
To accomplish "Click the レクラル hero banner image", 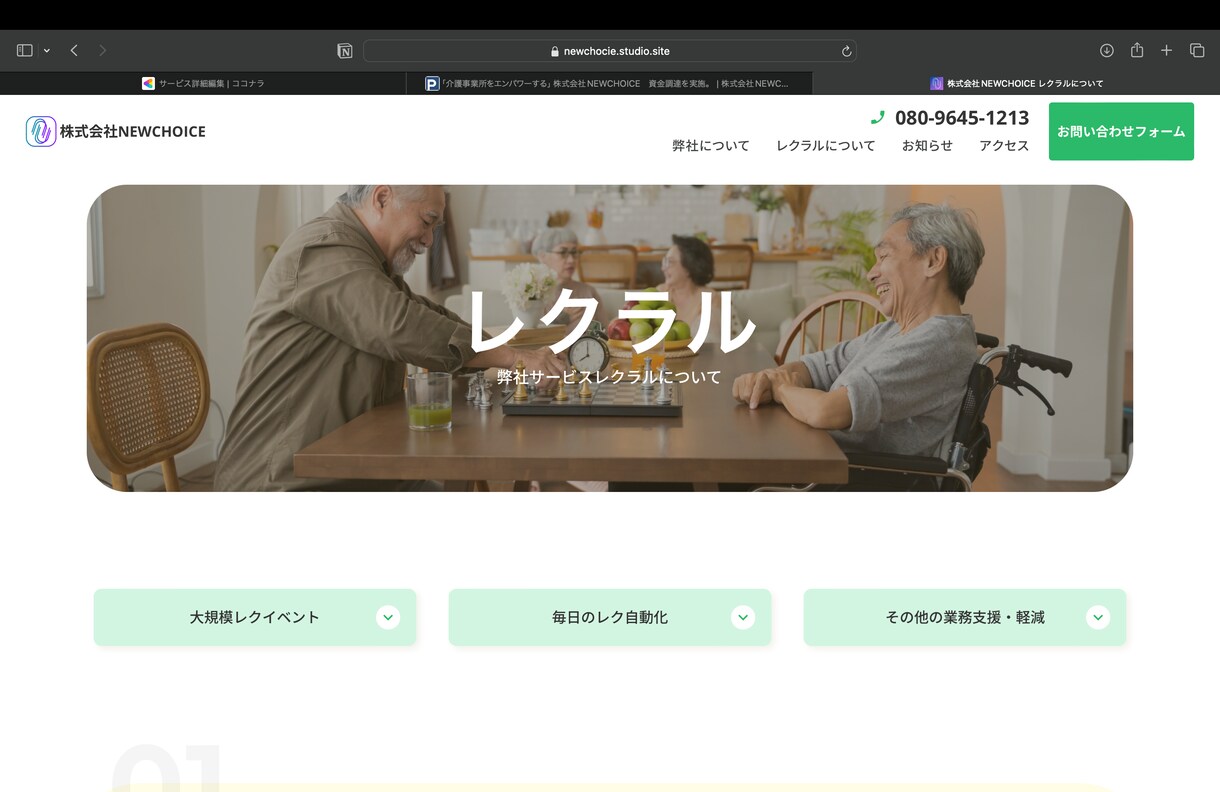I will pyautogui.click(x=610, y=338).
